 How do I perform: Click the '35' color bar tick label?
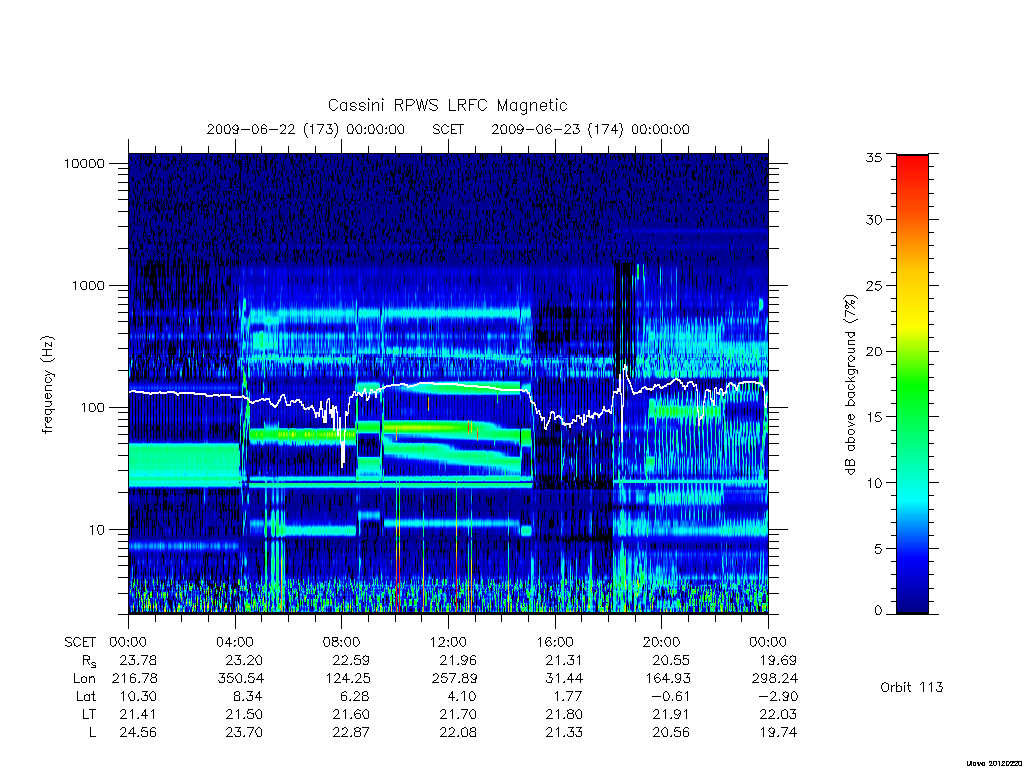tap(874, 157)
